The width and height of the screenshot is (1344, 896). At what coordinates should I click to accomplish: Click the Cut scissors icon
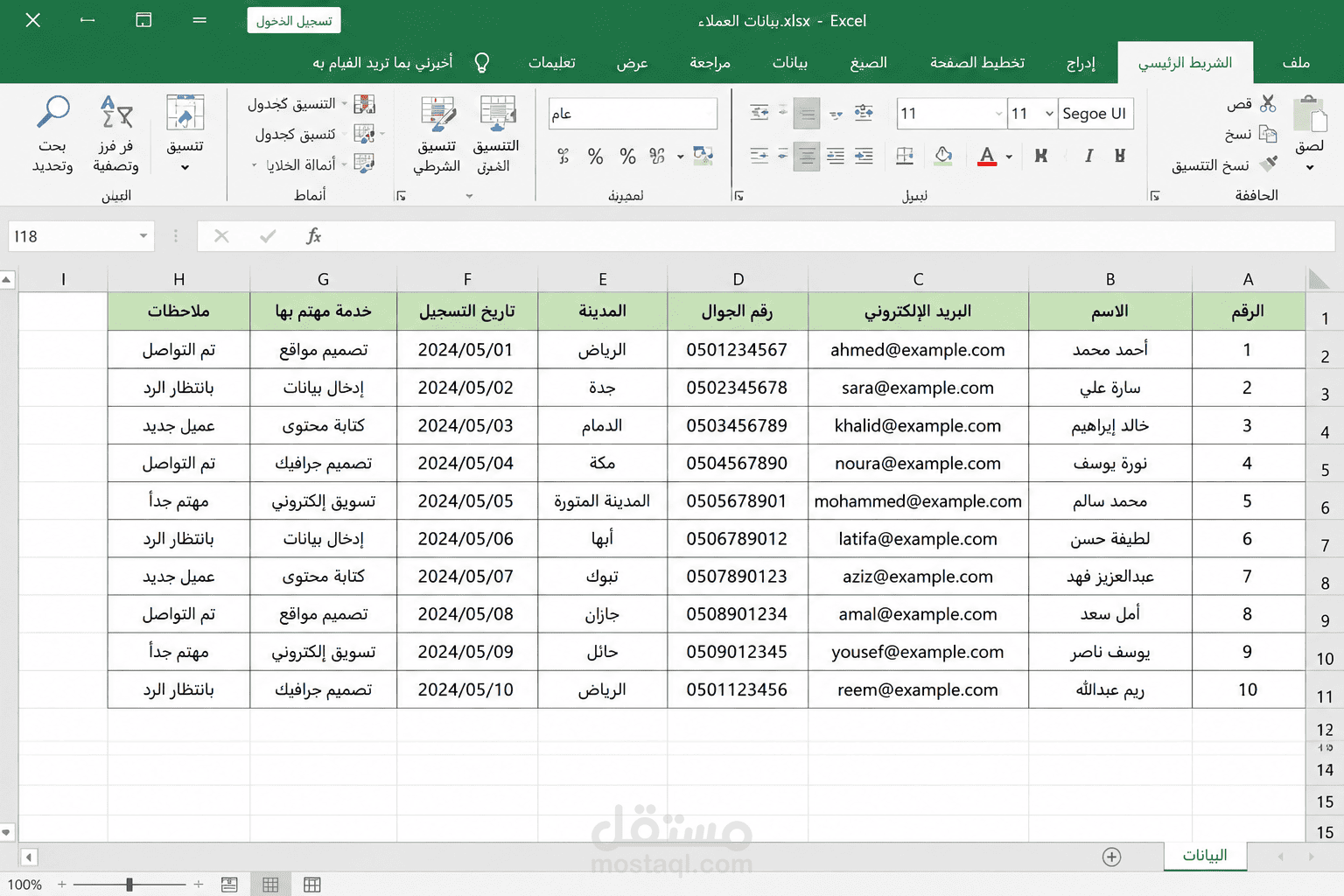1268,104
